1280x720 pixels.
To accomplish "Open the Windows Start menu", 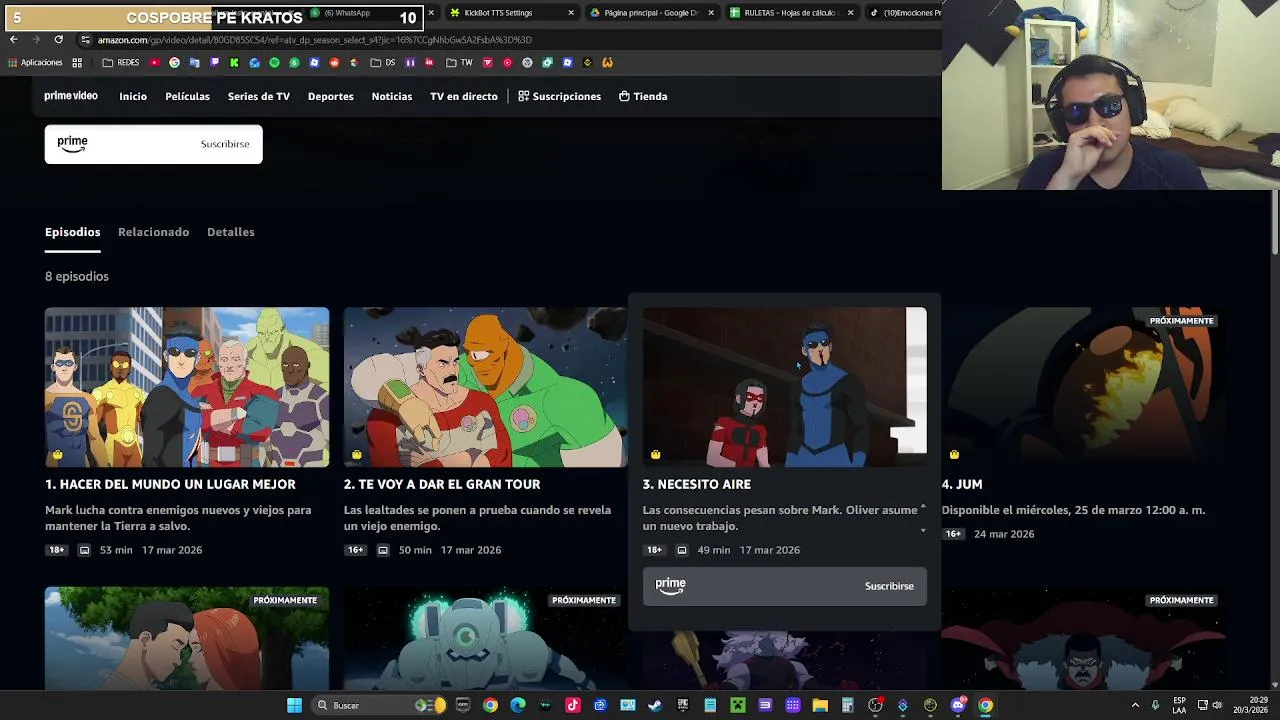I will tap(294, 706).
